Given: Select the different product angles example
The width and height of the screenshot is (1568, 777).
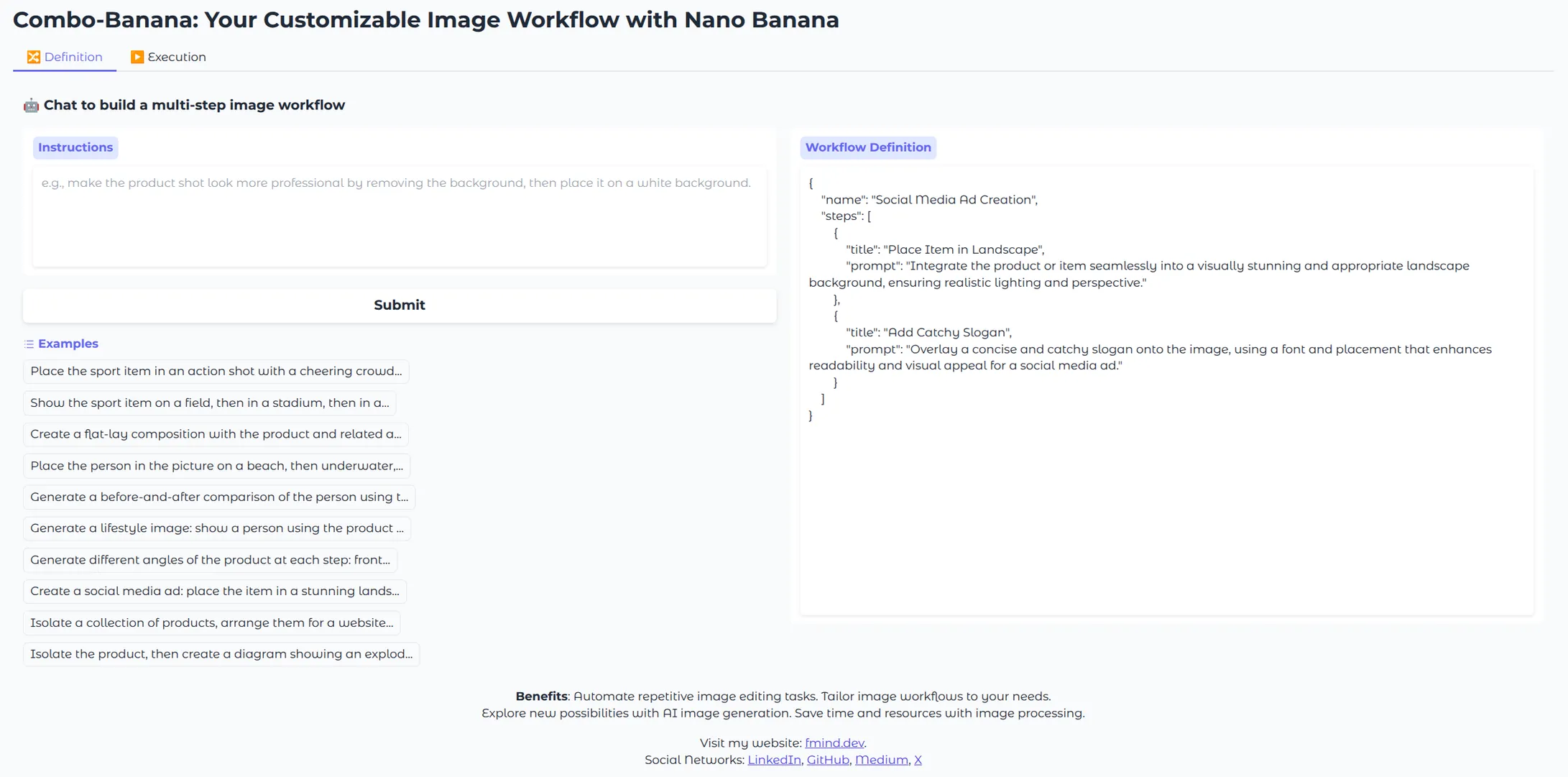Looking at the screenshot, I should tap(211, 559).
